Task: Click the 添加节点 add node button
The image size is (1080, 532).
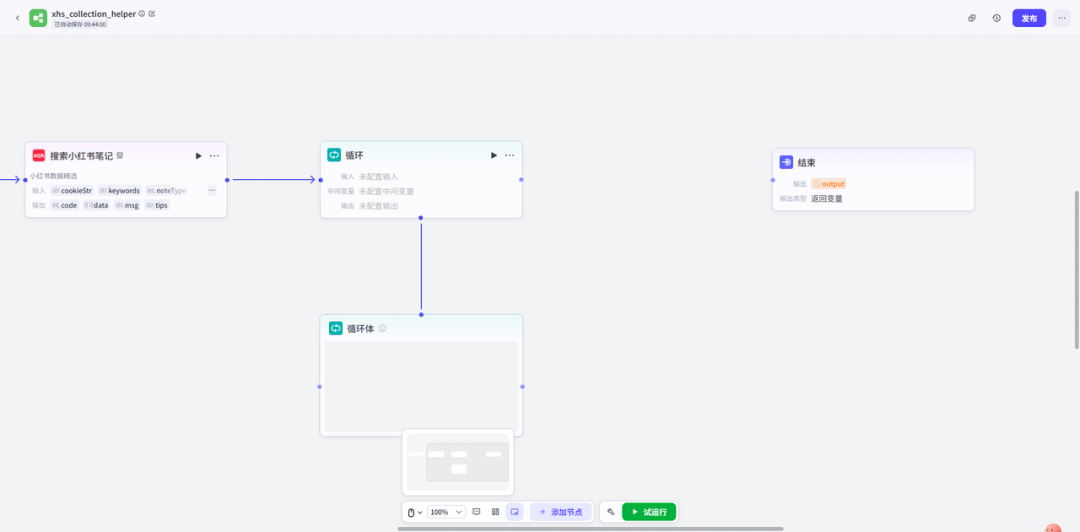Action: 560,512
